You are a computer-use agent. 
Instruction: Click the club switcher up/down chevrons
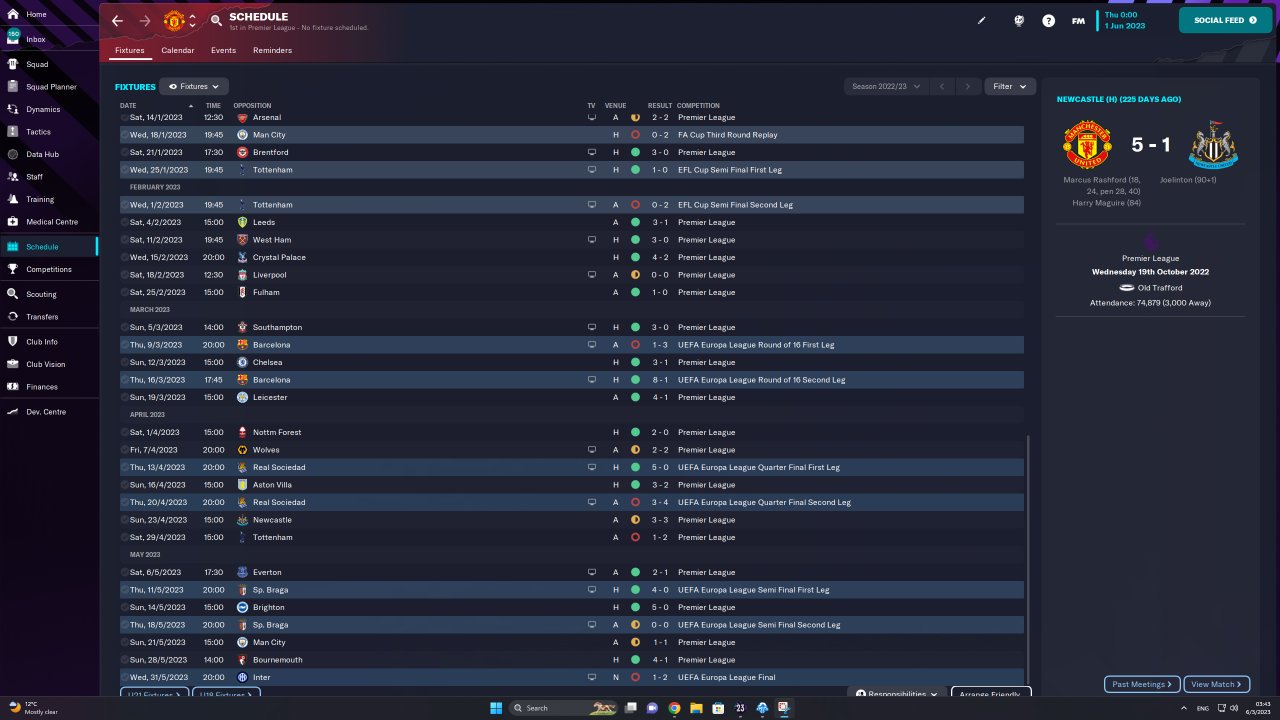(192, 21)
